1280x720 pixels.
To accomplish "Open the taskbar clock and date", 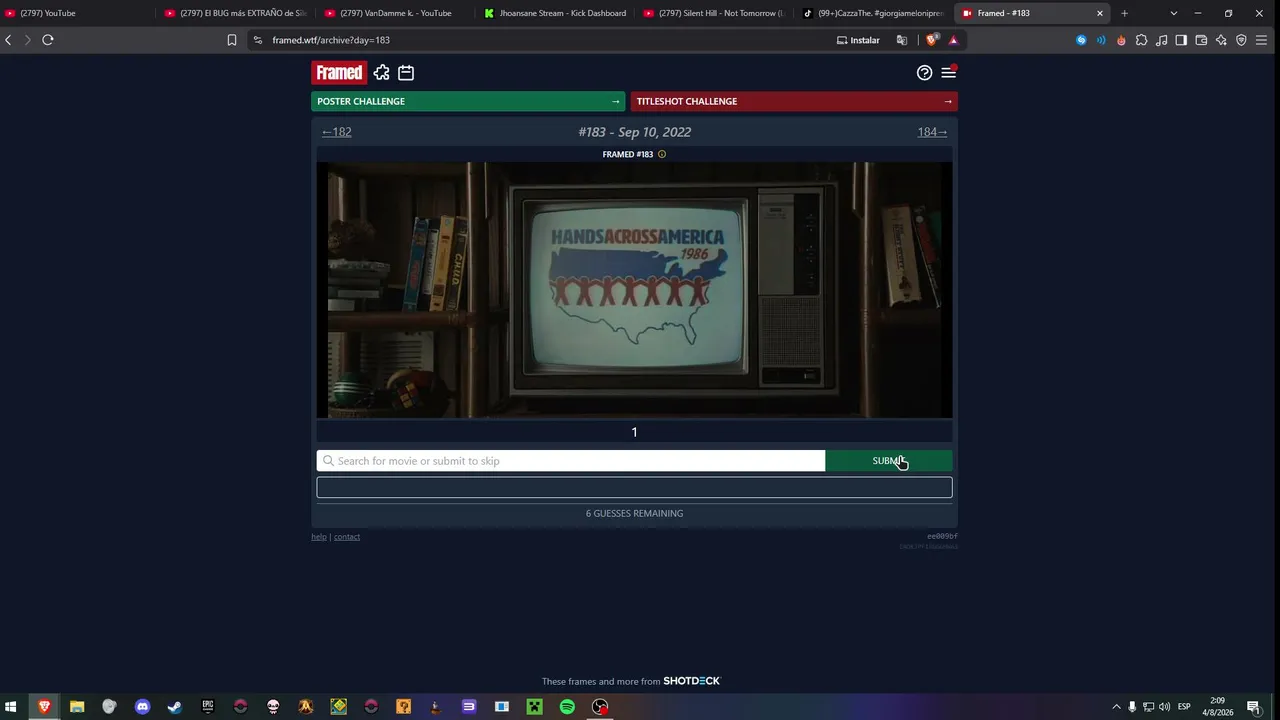I will coord(1217,707).
